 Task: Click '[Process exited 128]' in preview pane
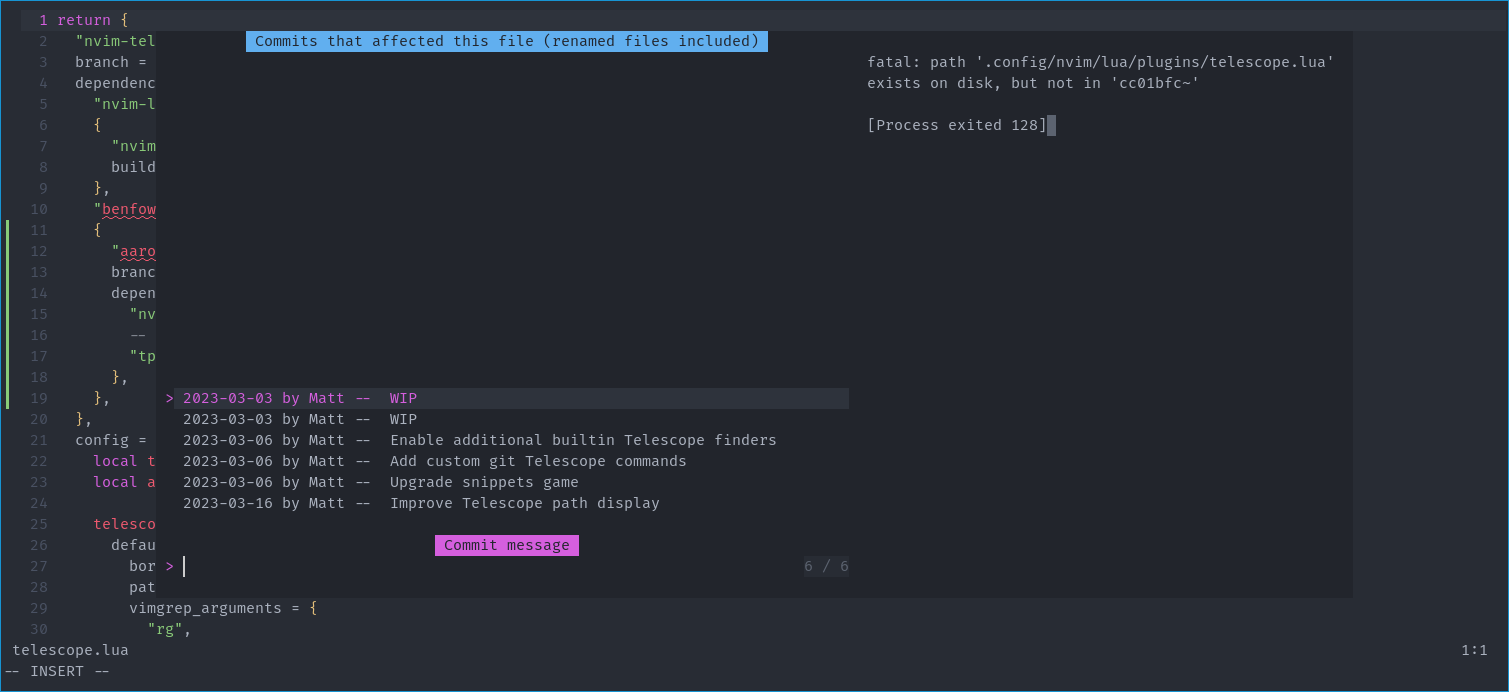(957, 125)
